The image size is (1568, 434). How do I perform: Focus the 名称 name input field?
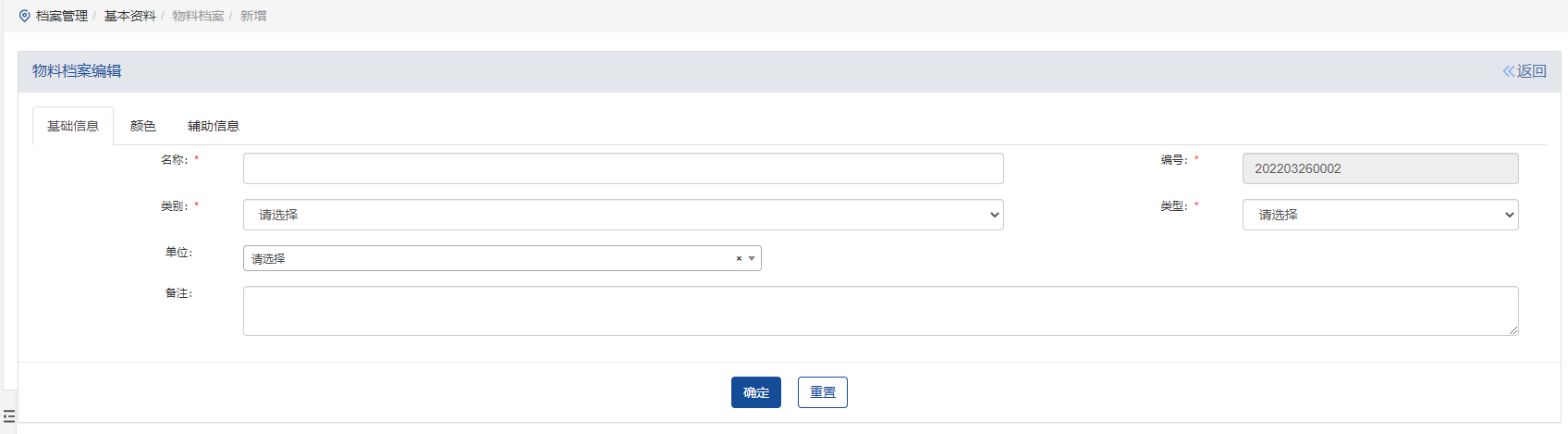pos(622,168)
